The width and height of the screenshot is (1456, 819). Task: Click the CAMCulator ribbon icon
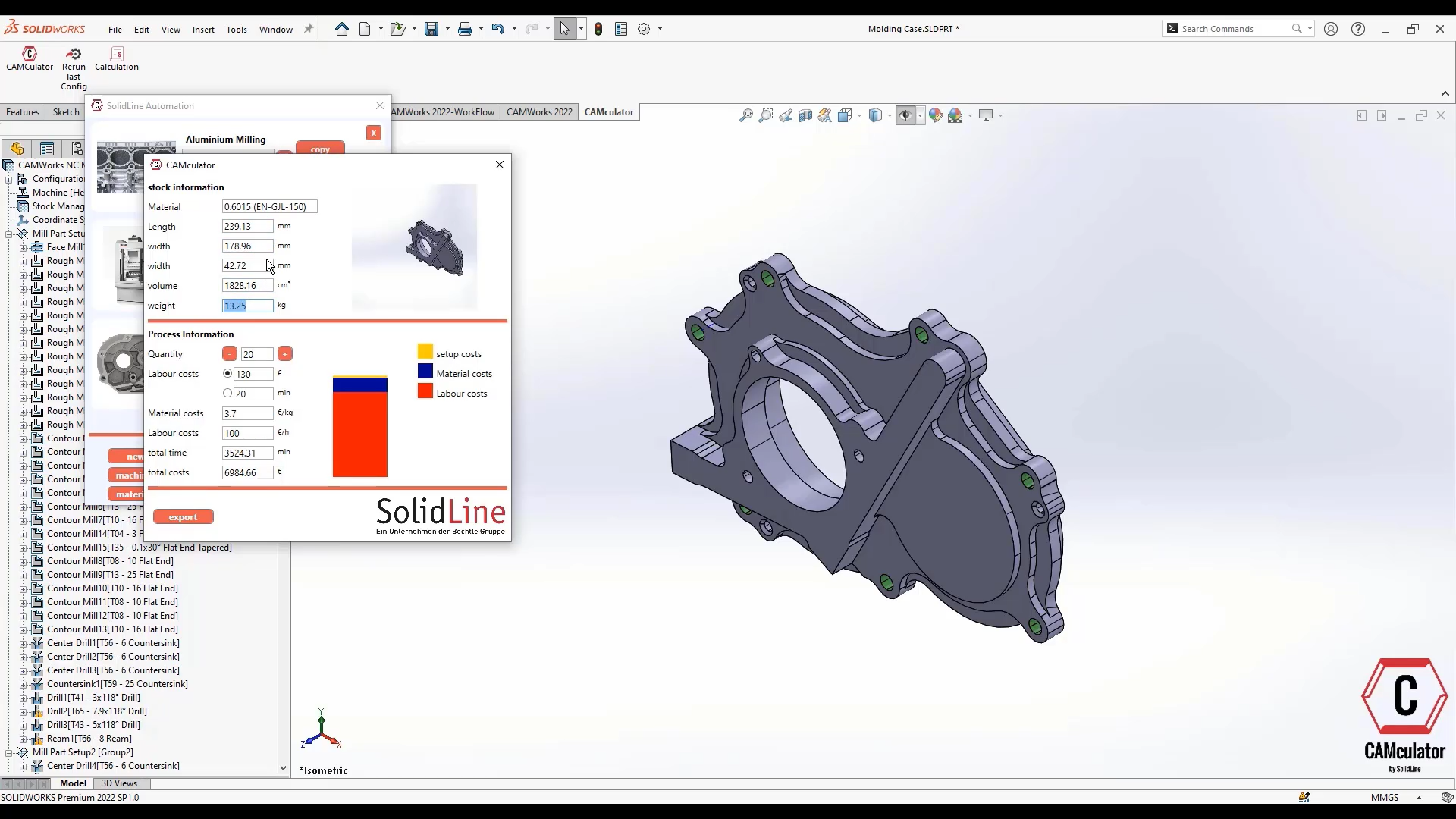[30, 54]
